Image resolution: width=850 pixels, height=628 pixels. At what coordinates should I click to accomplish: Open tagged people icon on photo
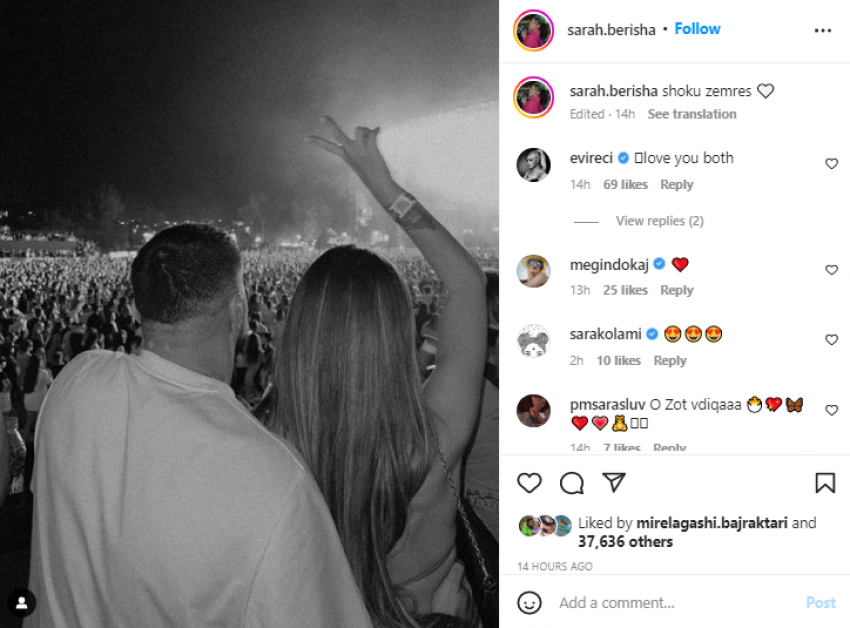21,602
